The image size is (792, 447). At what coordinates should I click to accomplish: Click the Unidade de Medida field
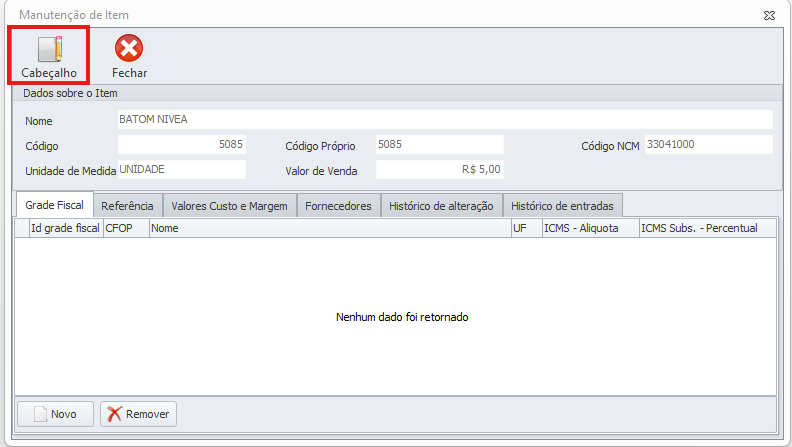(x=181, y=170)
